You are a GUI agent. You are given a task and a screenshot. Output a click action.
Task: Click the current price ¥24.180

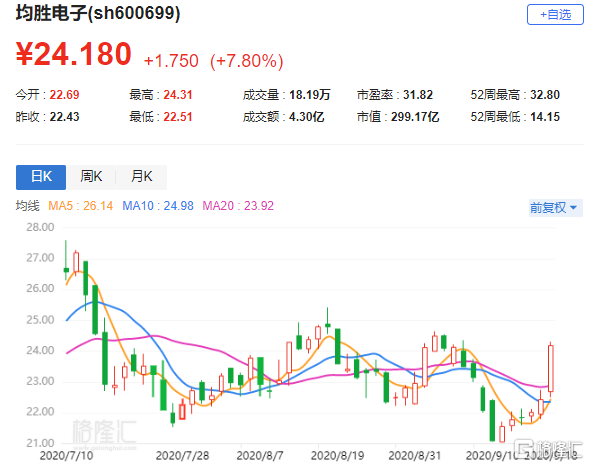tap(74, 54)
